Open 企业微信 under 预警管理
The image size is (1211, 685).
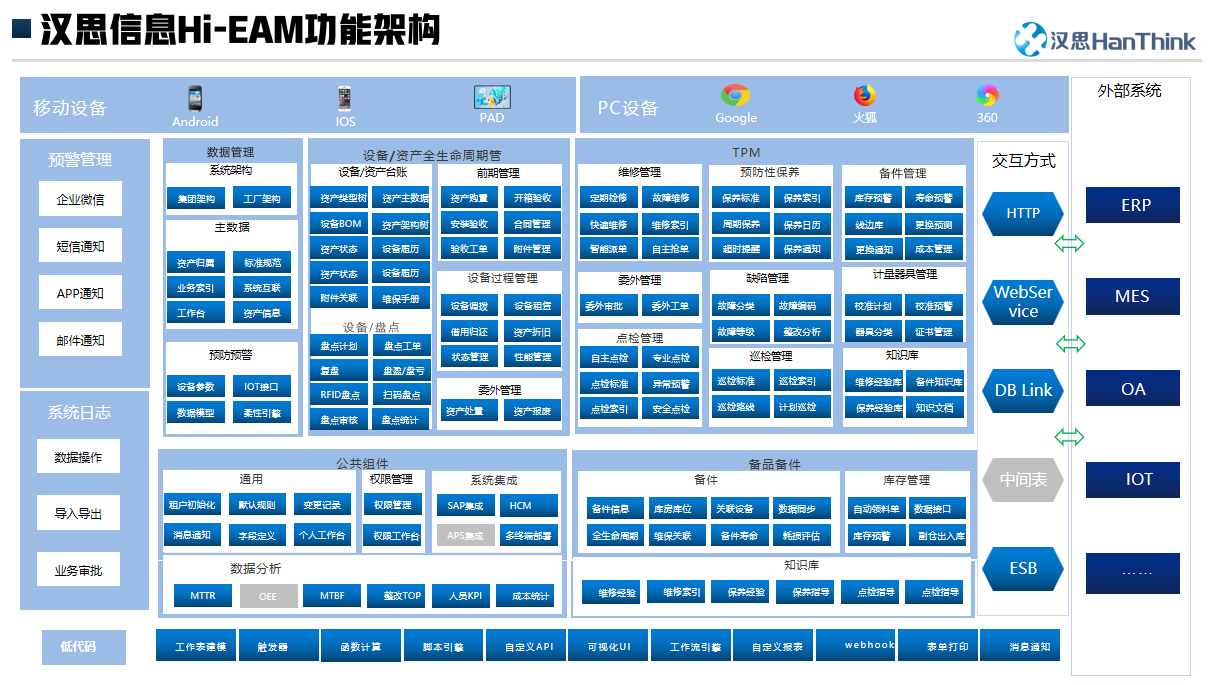pyautogui.click(x=80, y=199)
